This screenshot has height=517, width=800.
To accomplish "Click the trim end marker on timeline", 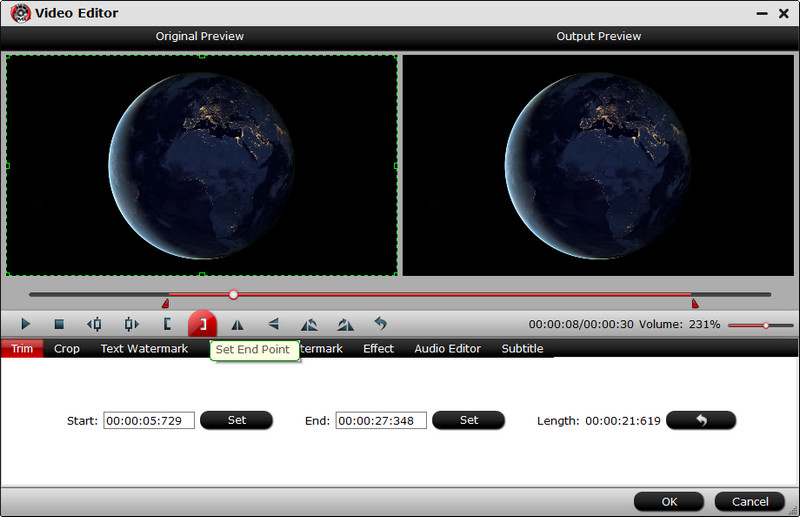I will [695, 303].
